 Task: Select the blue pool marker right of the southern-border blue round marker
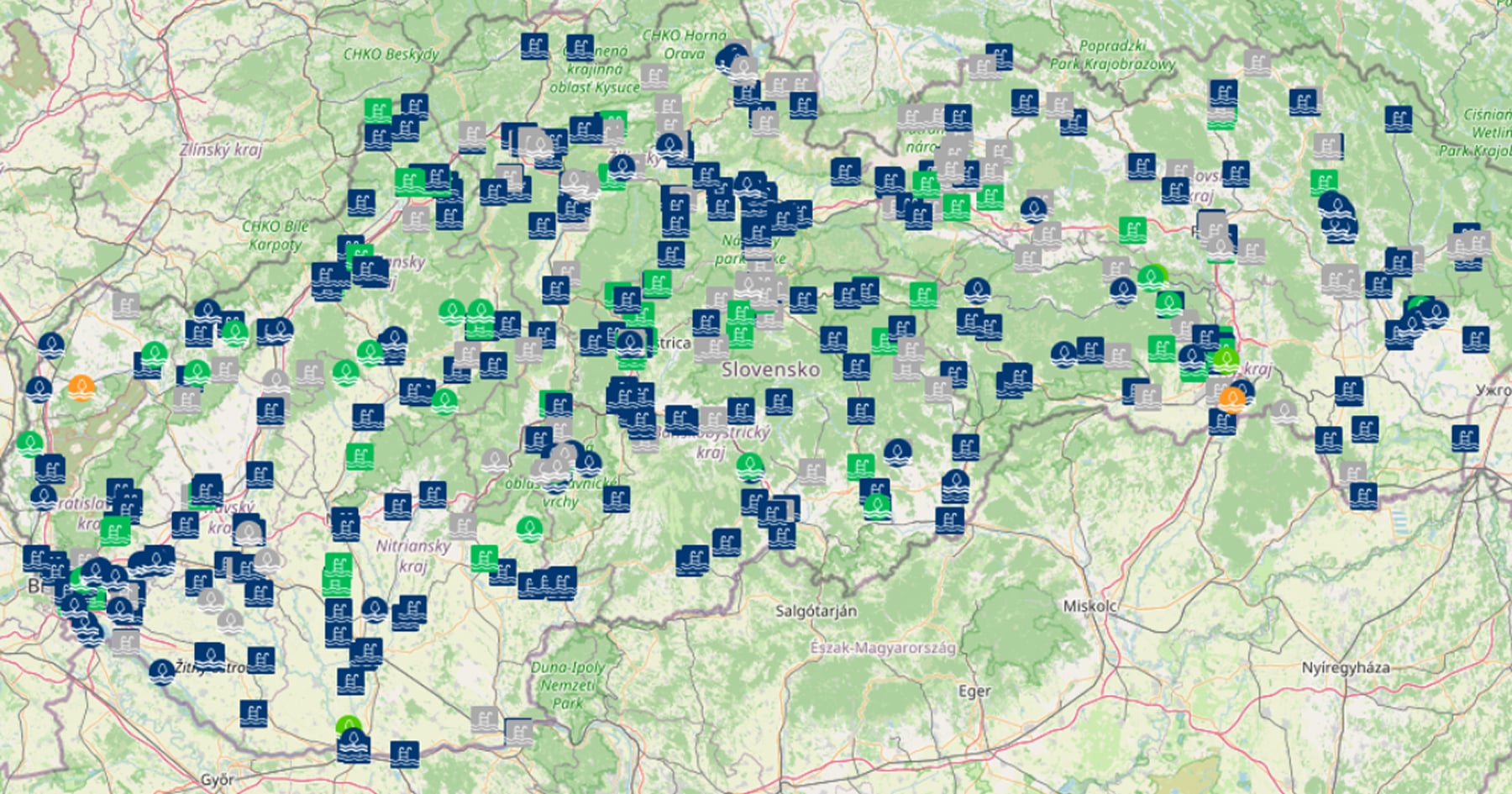pyautogui.click(x=404, y=754)
